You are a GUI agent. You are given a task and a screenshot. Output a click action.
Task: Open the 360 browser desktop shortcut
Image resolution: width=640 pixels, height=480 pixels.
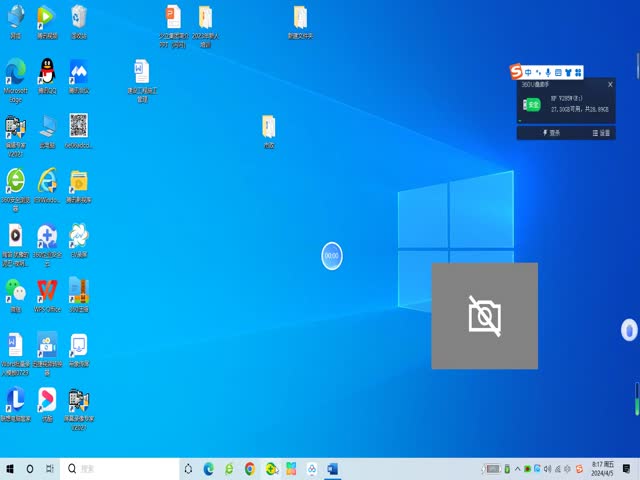[x=15, y=181]
